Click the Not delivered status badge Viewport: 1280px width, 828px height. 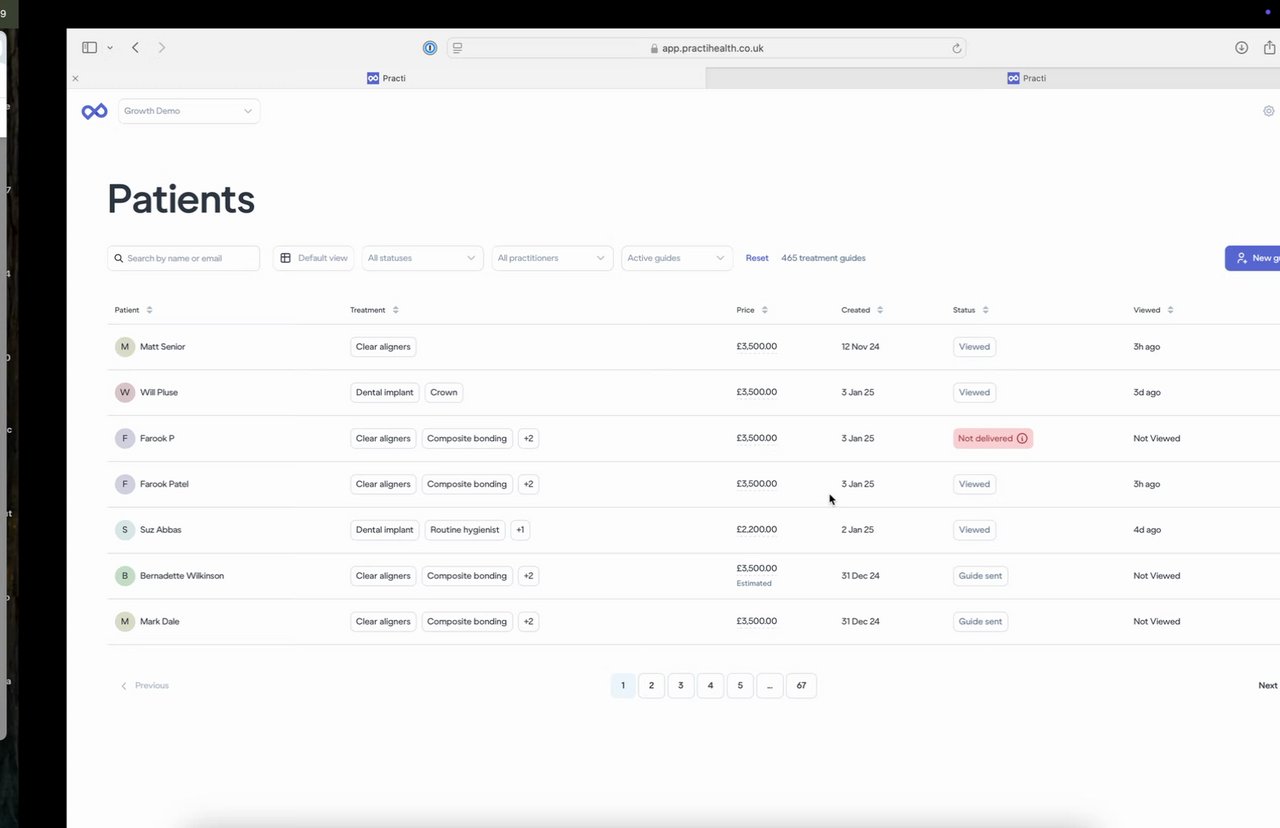click(993, 438)
